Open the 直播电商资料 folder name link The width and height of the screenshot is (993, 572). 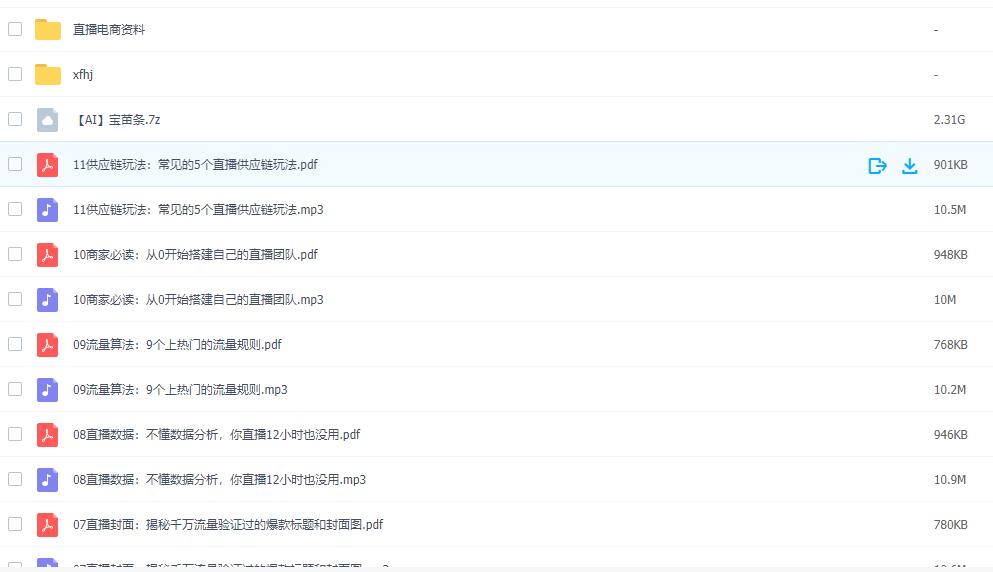(109, 30)
